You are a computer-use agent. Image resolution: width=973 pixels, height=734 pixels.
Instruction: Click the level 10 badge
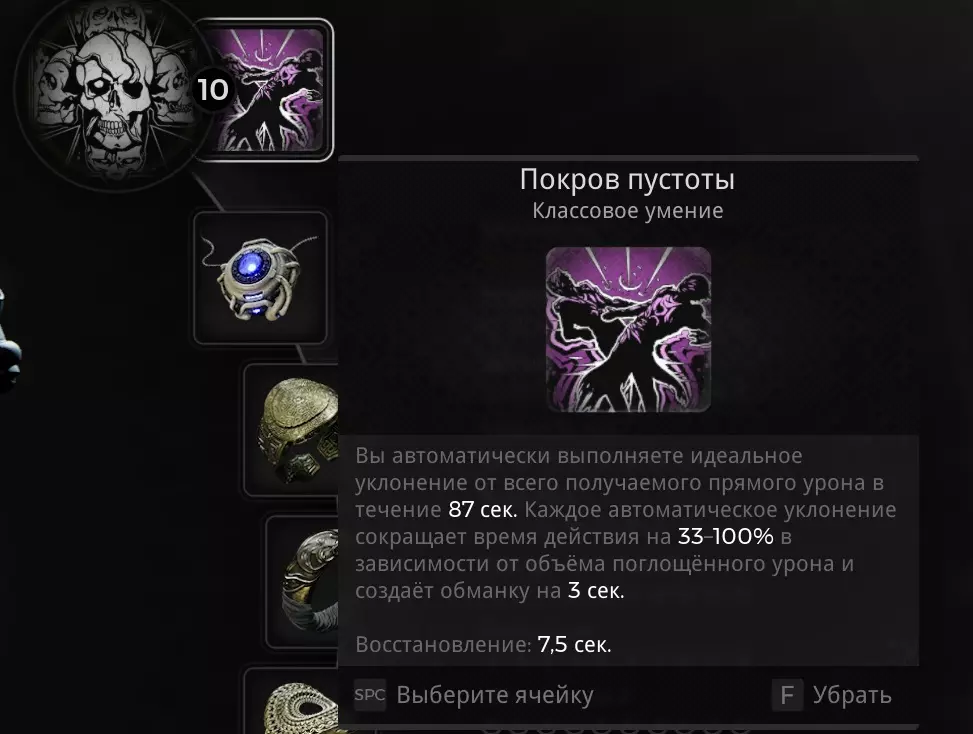[x=212, y=90]
